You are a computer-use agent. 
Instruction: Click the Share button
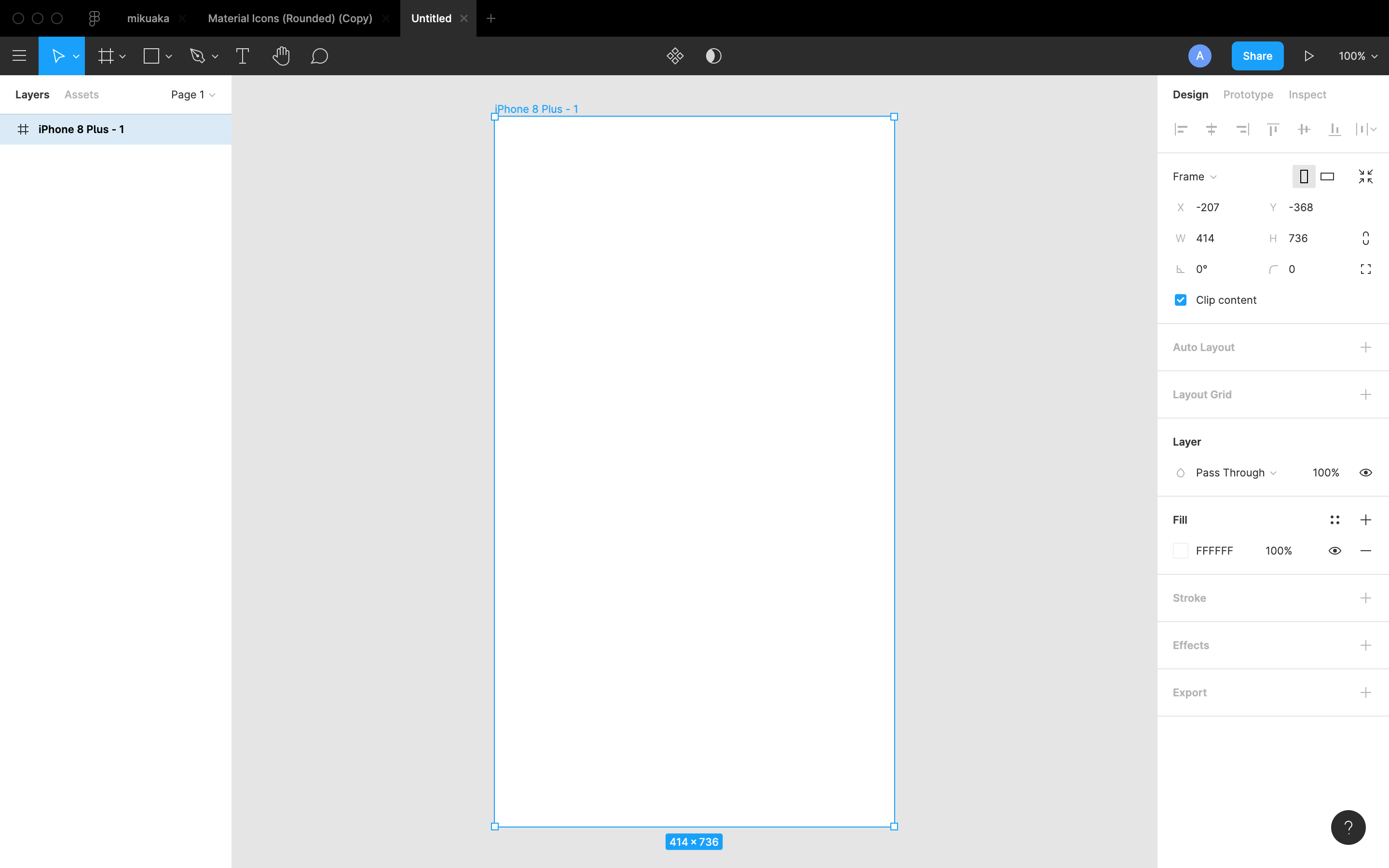click(x=1257, y=55)
